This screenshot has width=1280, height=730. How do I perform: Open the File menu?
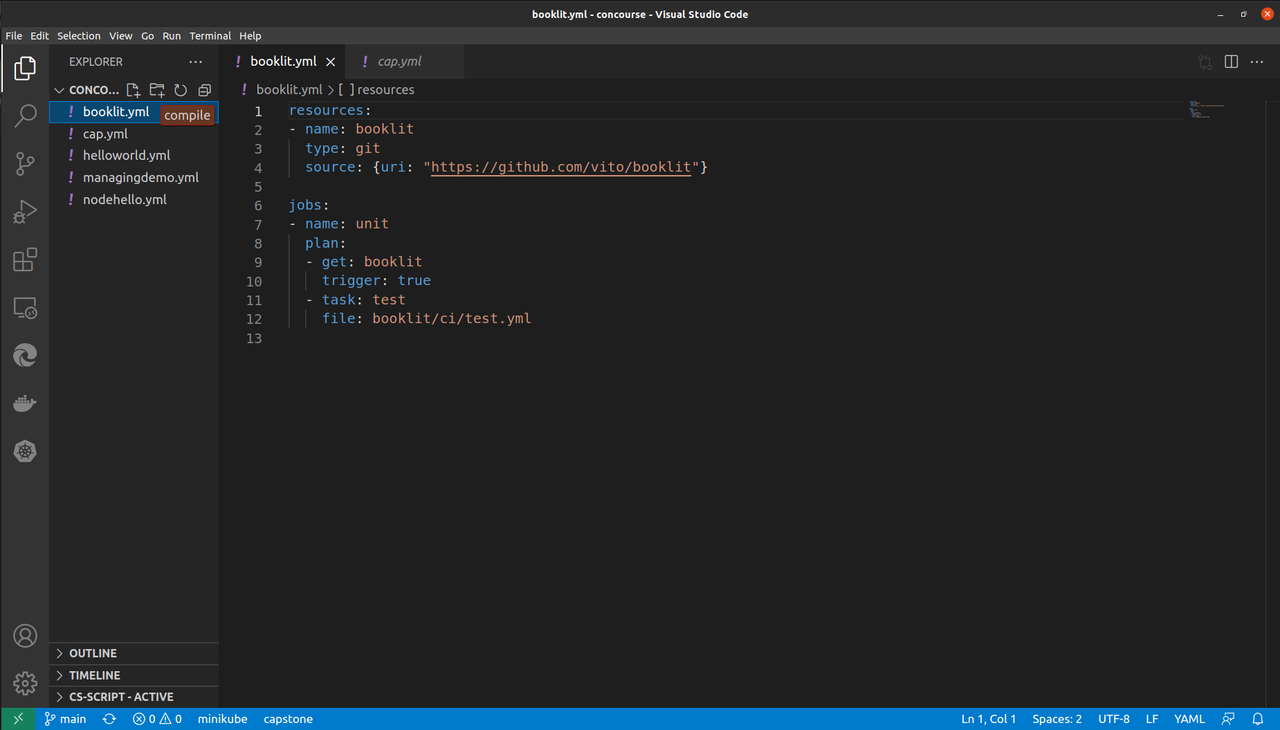[x=14, y=36]
